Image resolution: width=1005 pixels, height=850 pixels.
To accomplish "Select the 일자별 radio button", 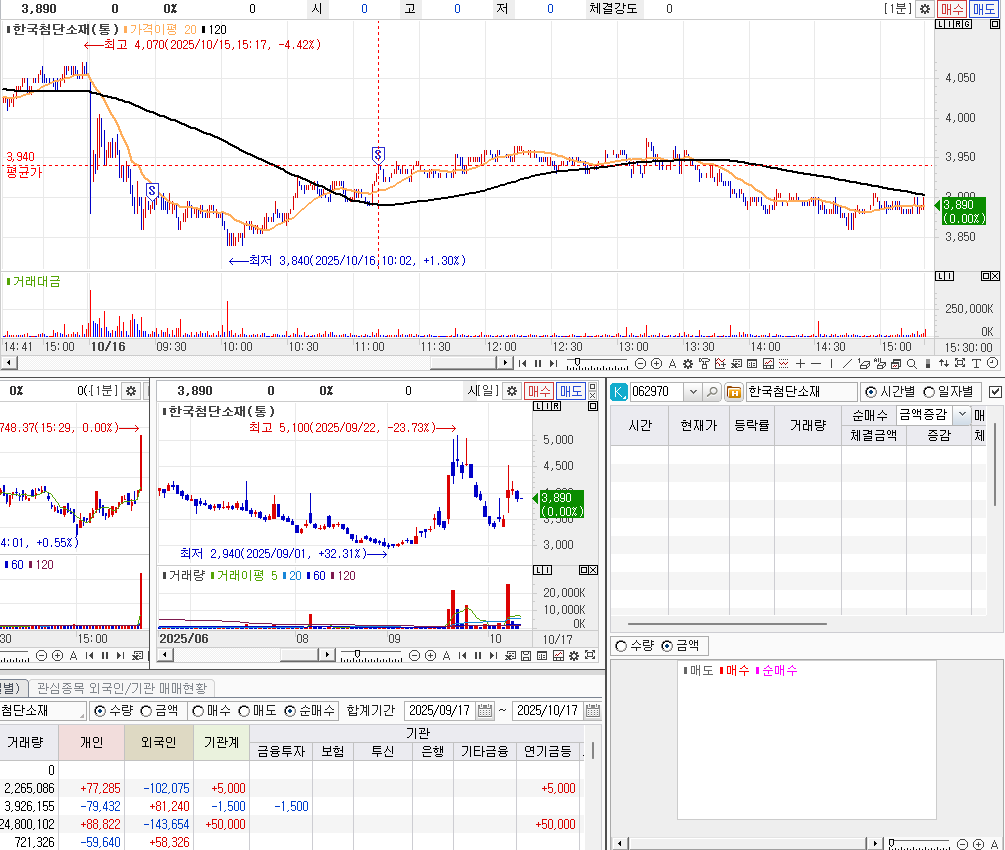I will pos(929,392).
